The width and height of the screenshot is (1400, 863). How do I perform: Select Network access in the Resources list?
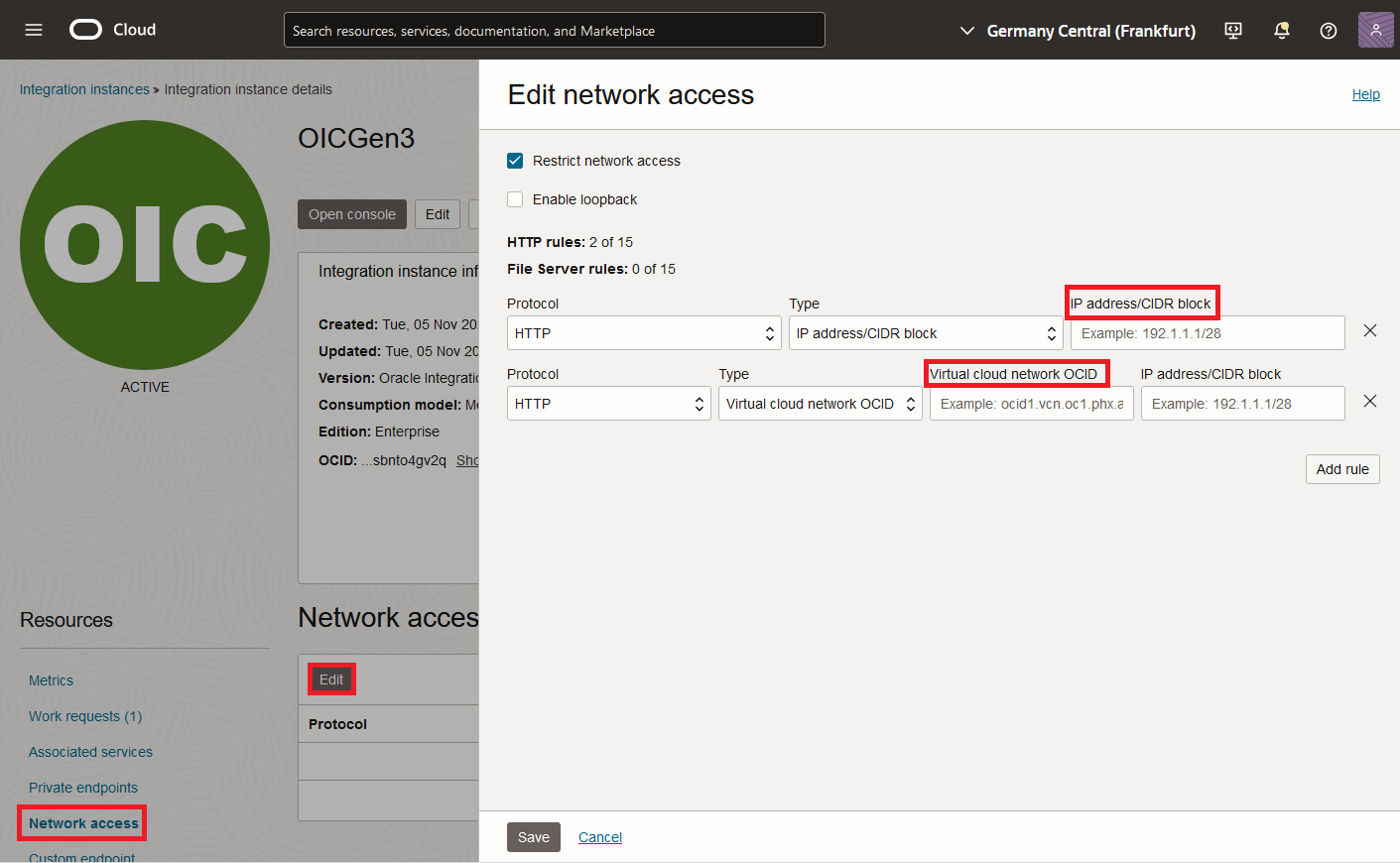click(x=83, y=822)
